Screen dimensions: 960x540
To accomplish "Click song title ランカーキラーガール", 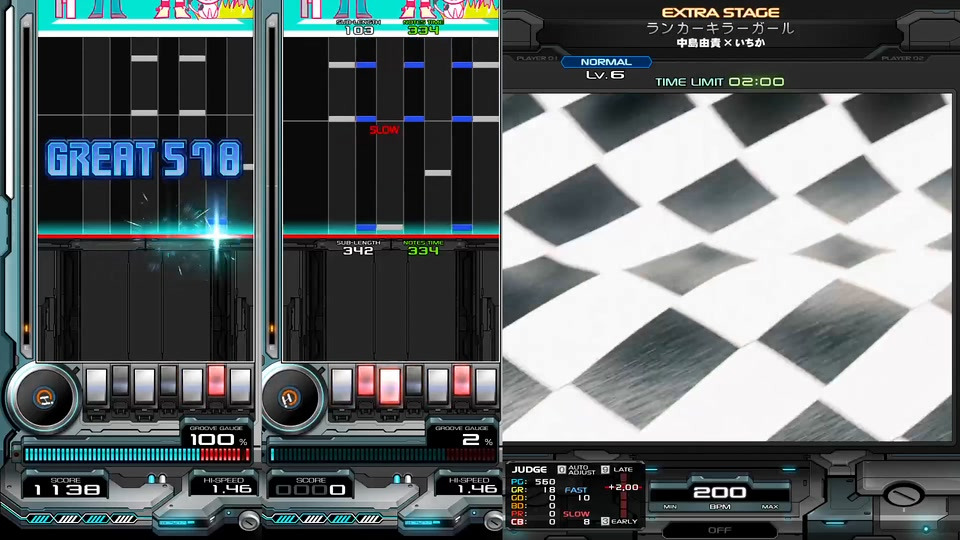I will click(x=720, y=28).
